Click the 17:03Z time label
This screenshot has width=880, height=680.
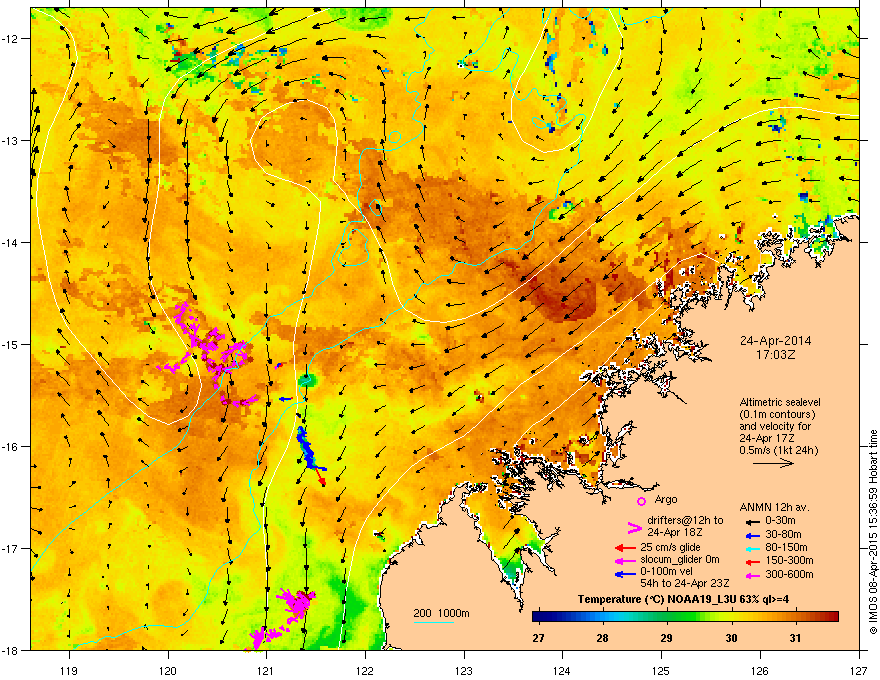point(776,355)
